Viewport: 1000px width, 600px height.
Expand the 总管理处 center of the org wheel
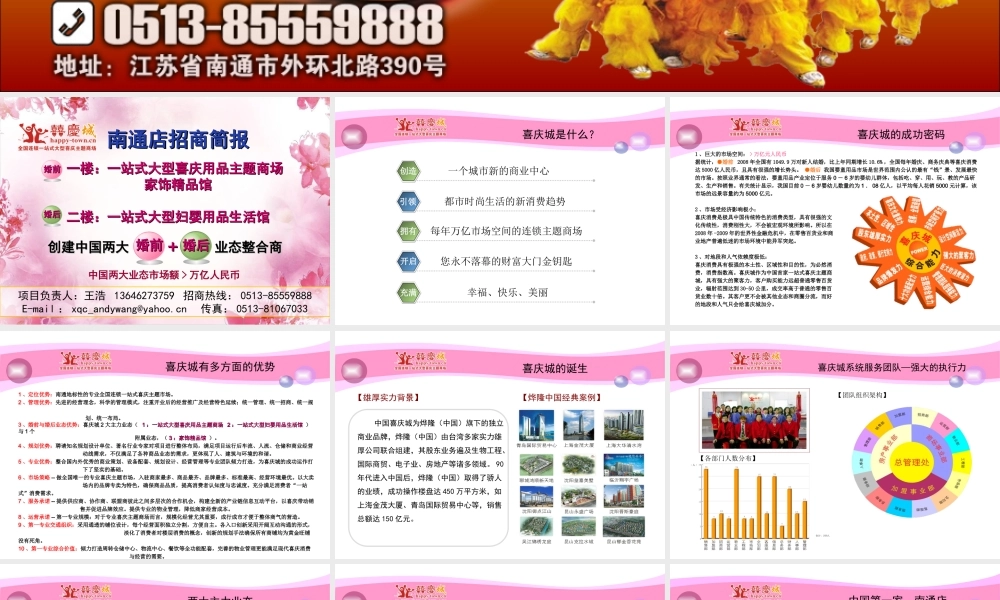tap(913, 463)
